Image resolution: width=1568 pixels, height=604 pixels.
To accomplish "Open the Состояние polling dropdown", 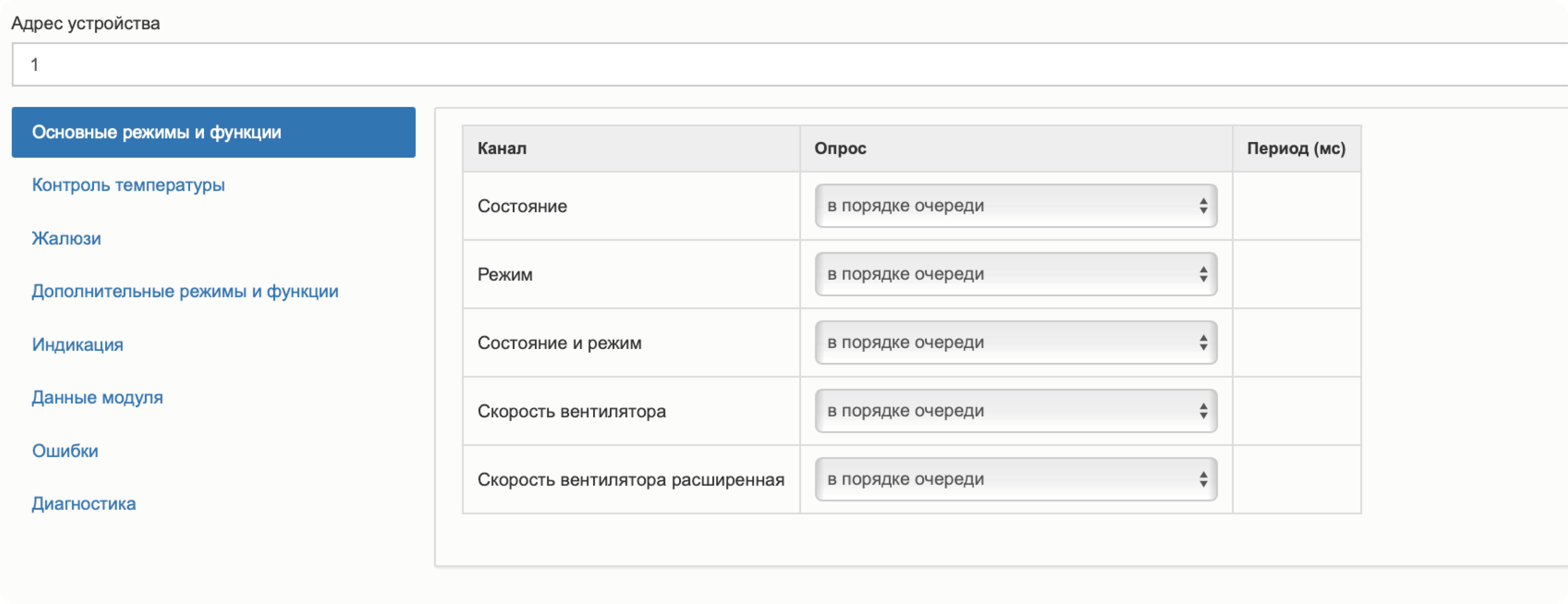I will point(1015,206).
